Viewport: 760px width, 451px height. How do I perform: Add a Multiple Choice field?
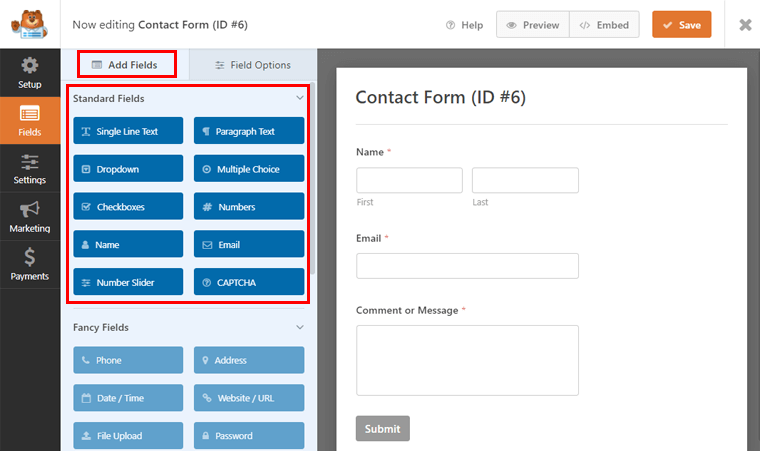click(249, 169)
